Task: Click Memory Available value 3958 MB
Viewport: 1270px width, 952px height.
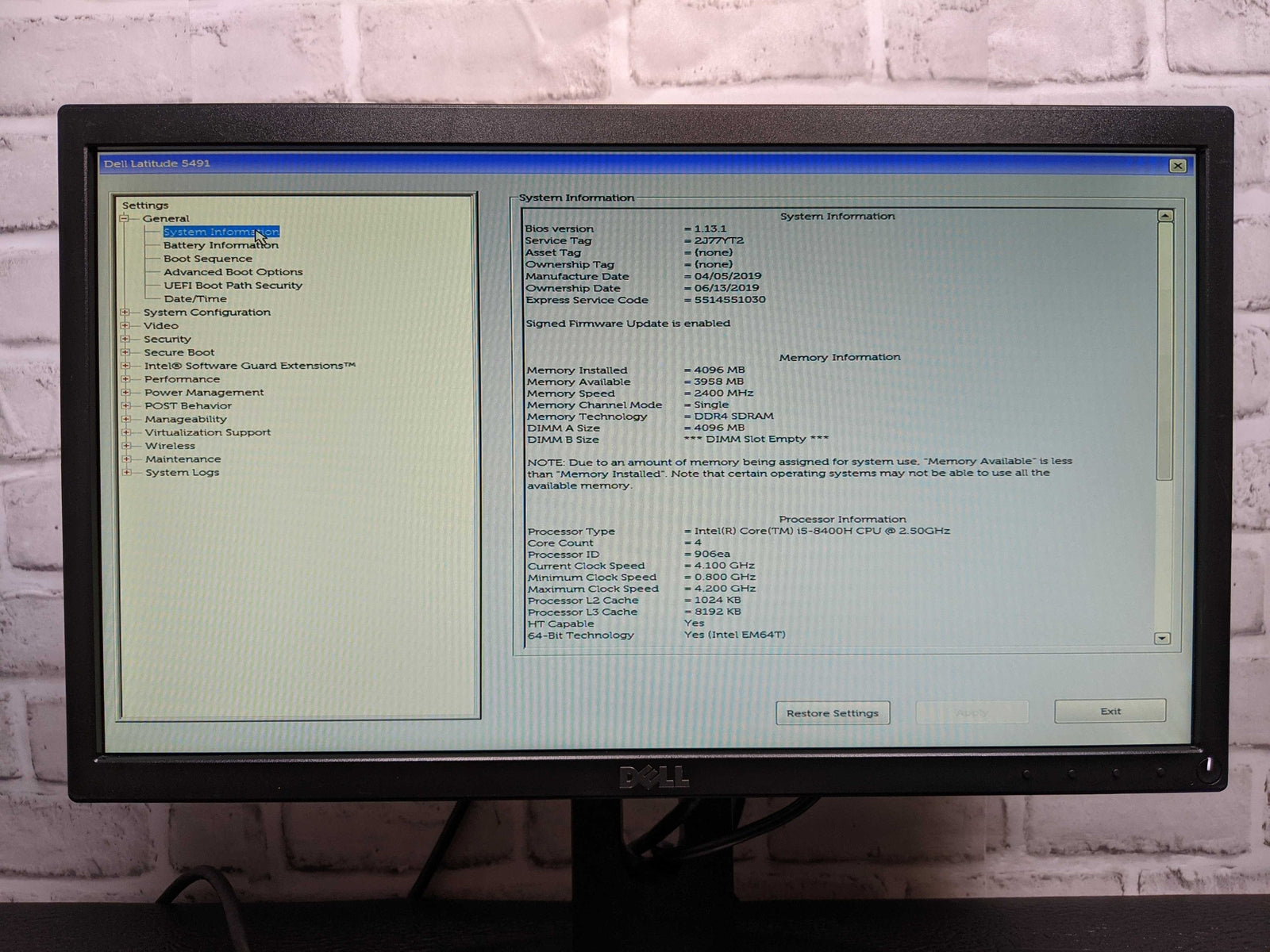Action: pos(718,382)
